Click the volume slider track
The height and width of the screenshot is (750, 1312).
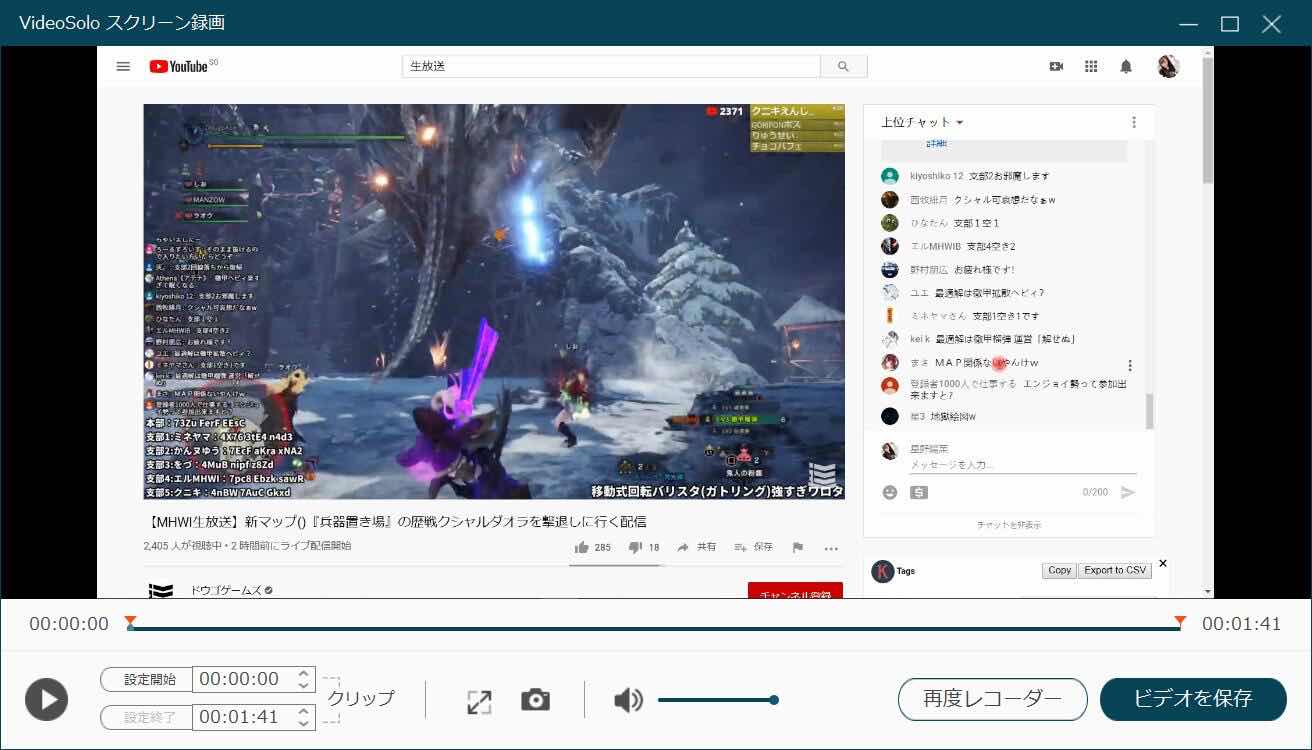point(715,700)
